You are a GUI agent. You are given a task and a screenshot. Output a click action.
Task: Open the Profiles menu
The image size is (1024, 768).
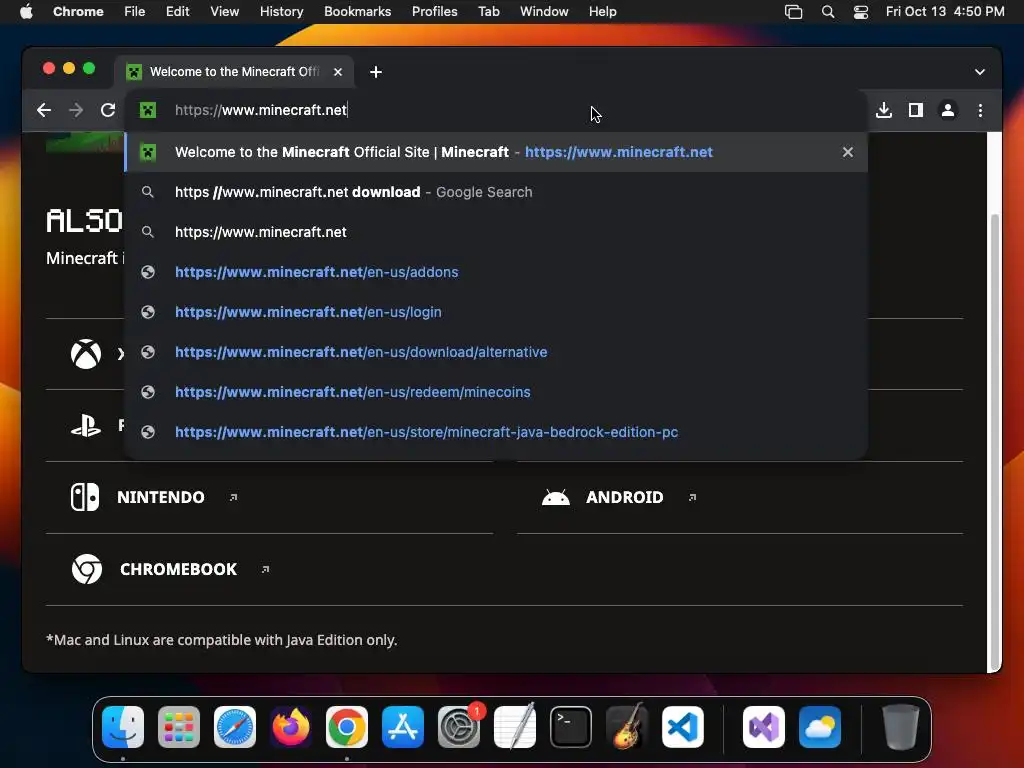(x=434, y=11)
